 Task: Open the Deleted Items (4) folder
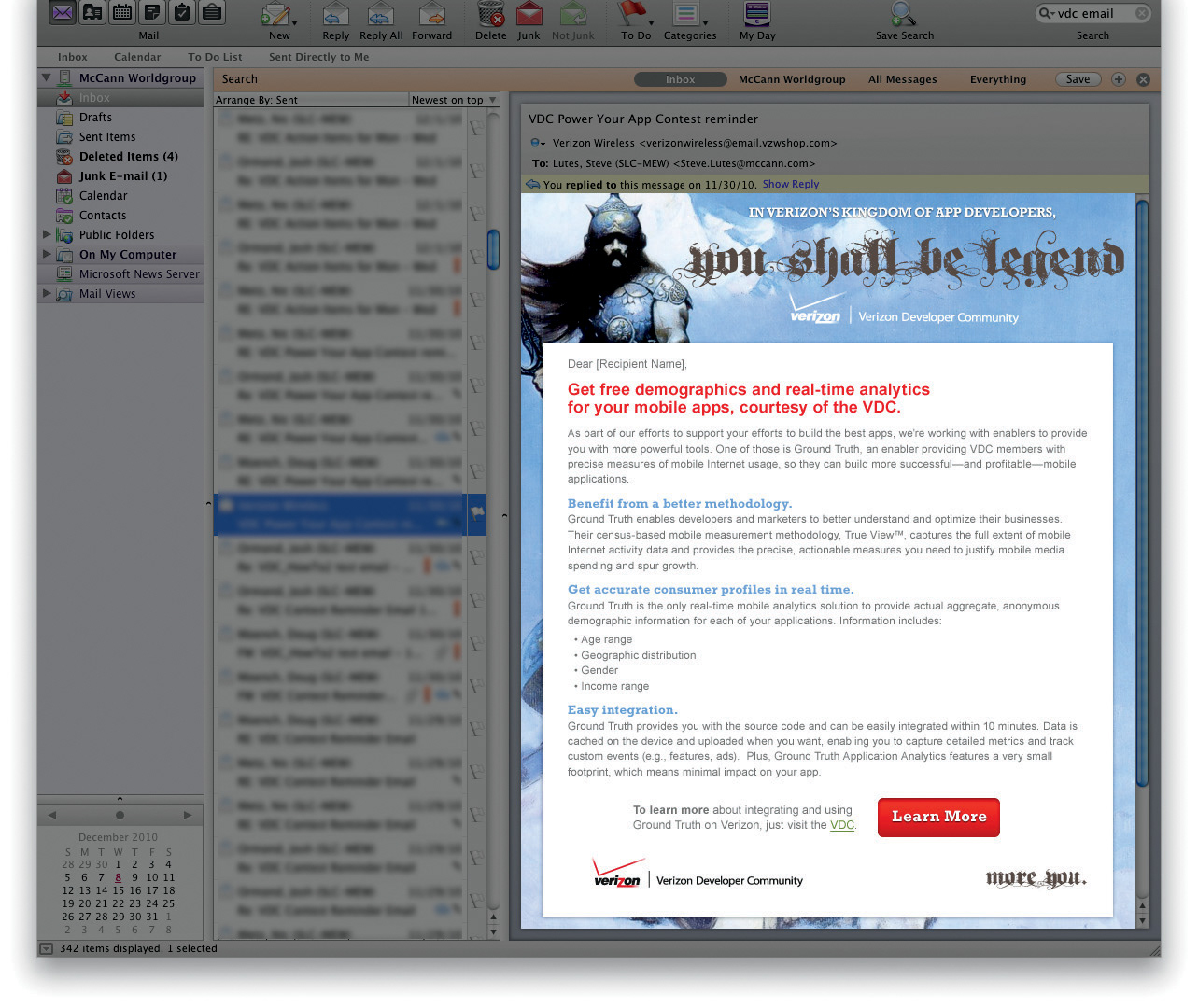[x=120, y=157]
